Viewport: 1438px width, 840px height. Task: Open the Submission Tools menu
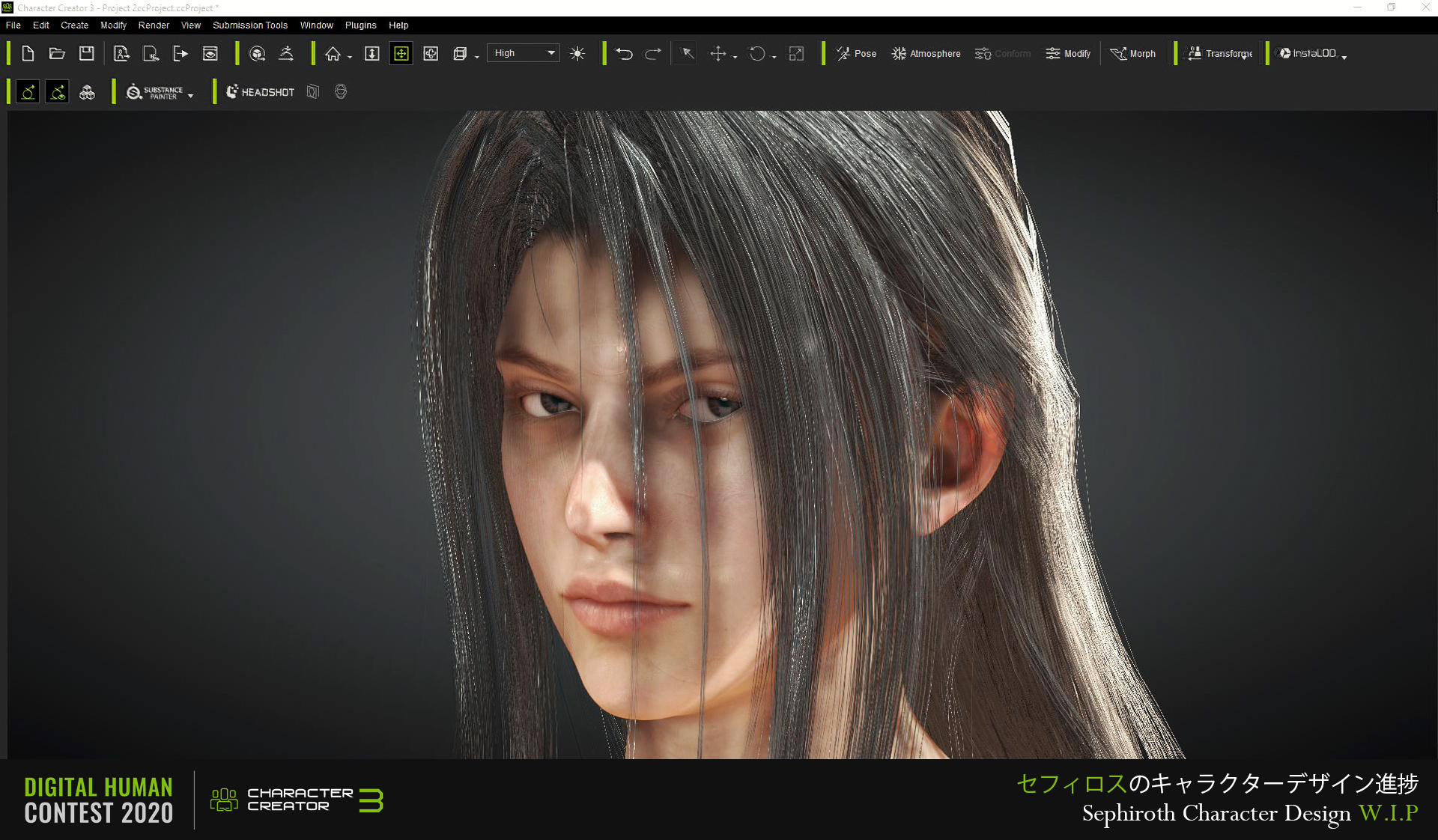250,25
